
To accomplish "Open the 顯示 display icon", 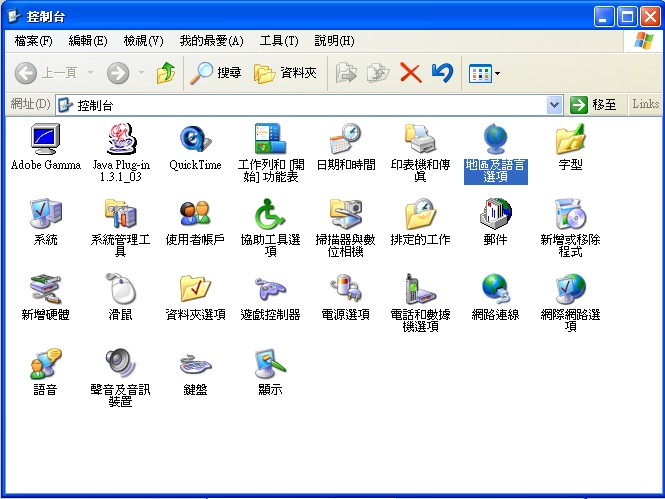I will 270,364.
